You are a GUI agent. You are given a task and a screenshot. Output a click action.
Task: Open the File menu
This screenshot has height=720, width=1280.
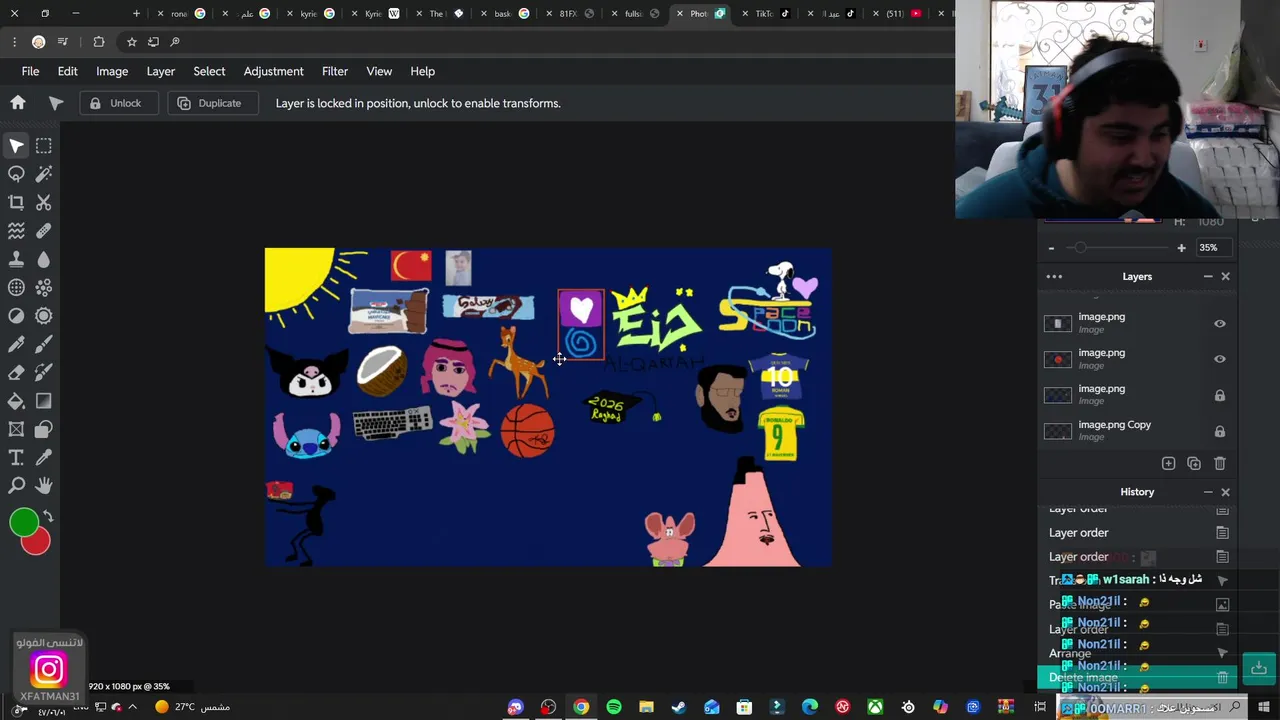pyautogui.click(x=30, y=71)
